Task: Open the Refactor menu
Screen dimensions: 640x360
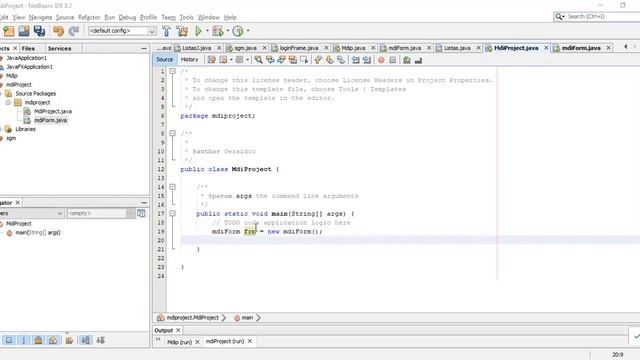Action: click(x=89, y=18)
